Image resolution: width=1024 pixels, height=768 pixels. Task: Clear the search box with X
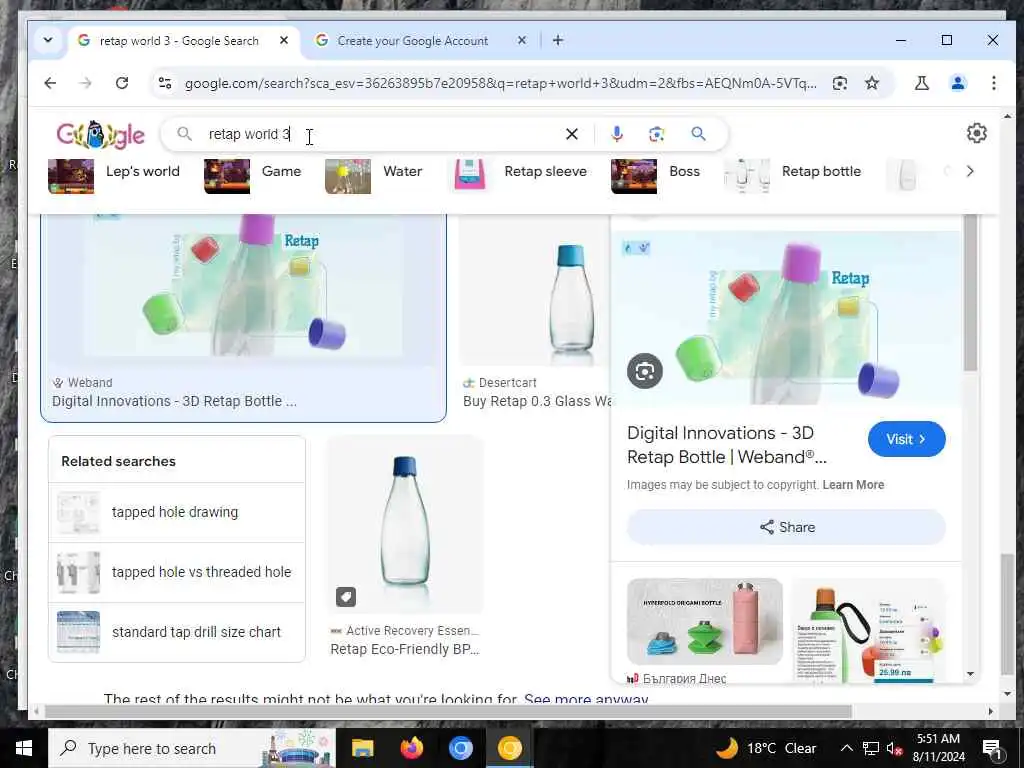click(571, 134)
